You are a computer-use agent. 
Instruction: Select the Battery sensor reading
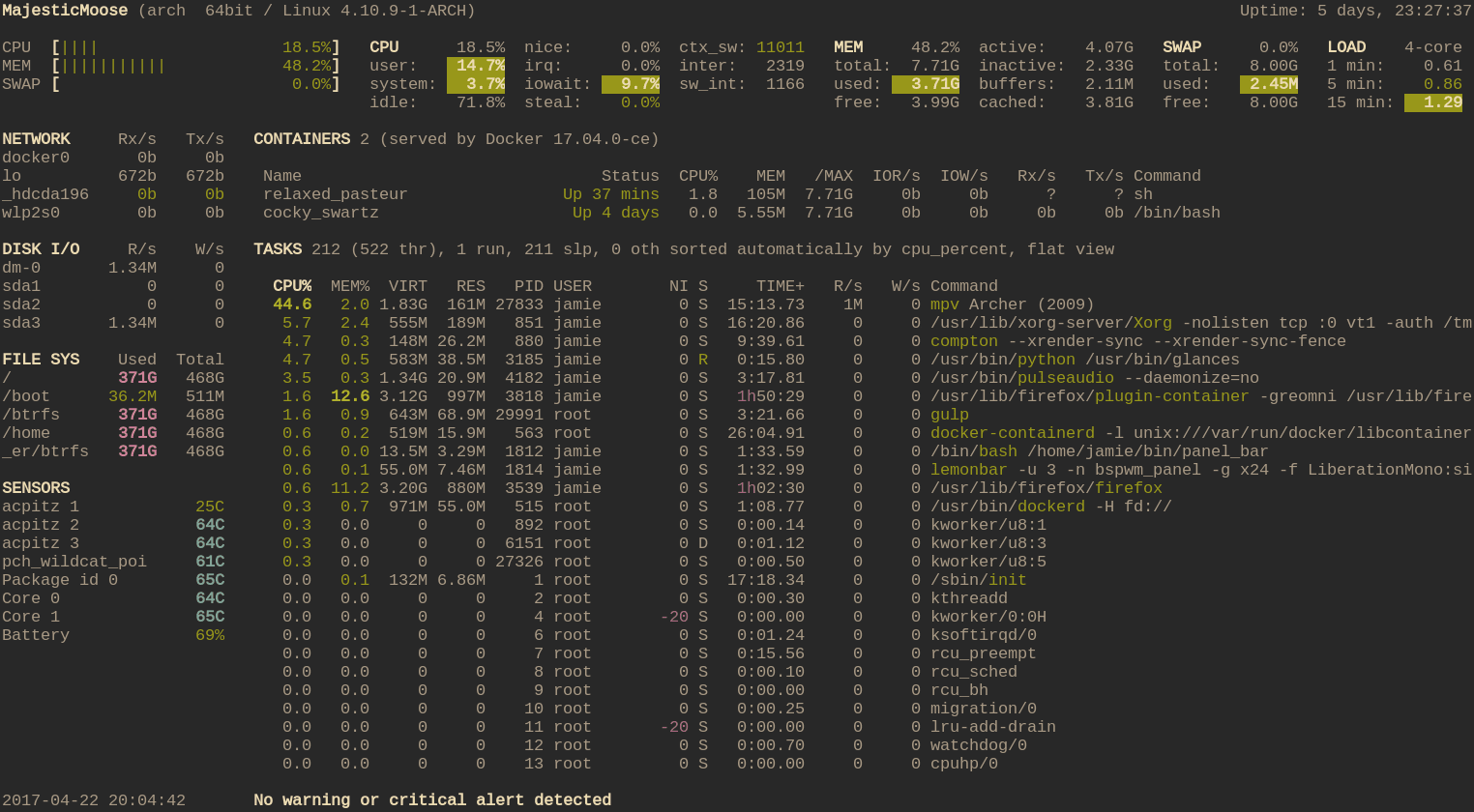pyautogui.click(x=113, y=635)
